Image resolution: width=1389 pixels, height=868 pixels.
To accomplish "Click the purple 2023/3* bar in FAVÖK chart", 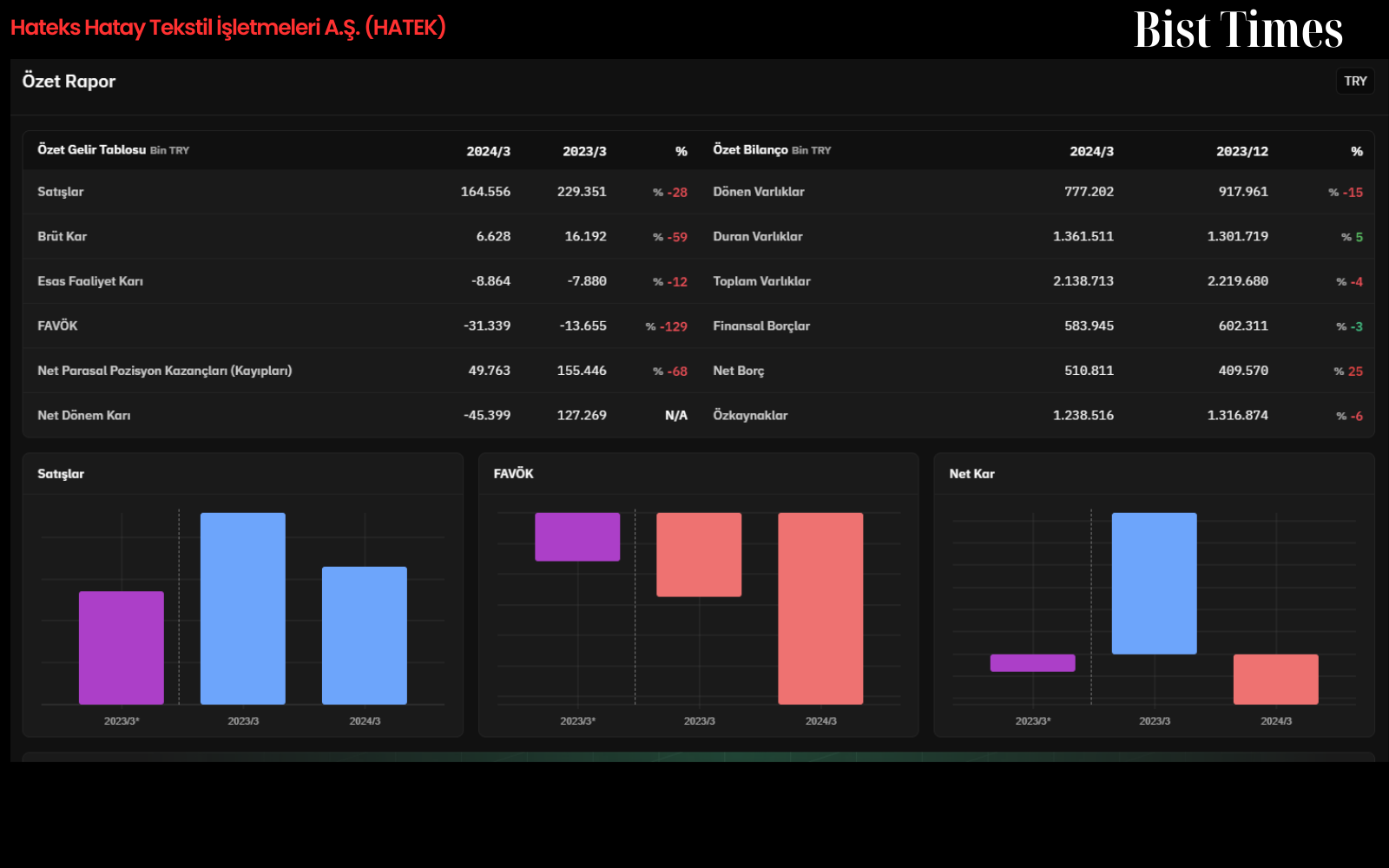I will [577, 536].
